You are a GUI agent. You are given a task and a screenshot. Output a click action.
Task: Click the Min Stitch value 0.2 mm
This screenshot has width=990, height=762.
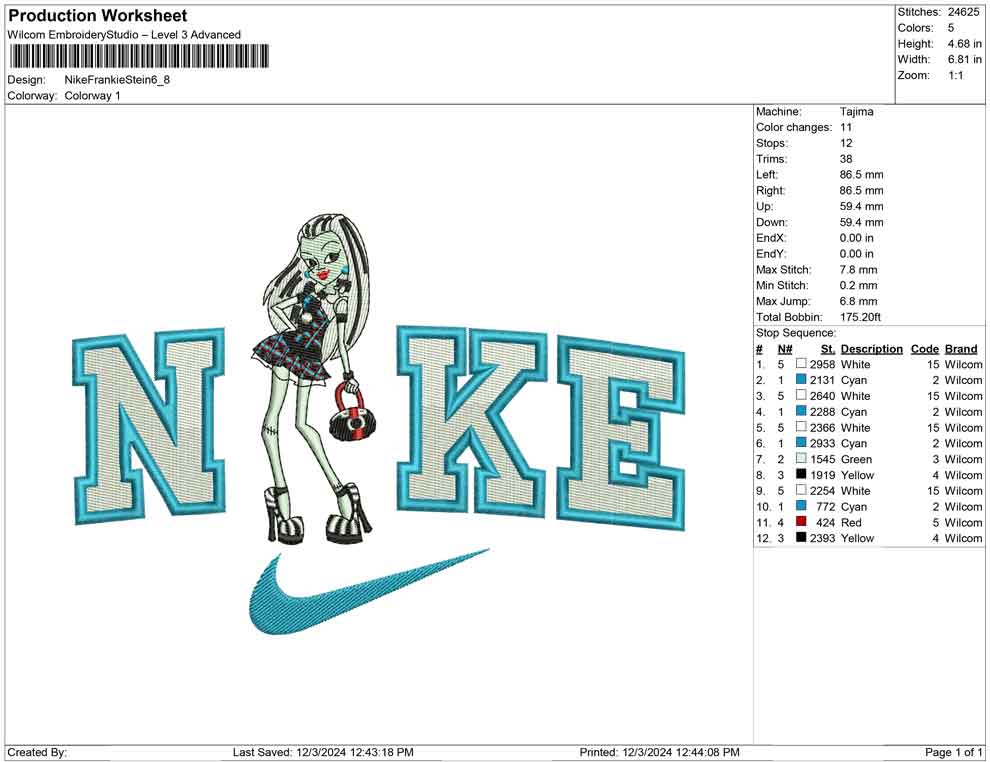[858, 285]
